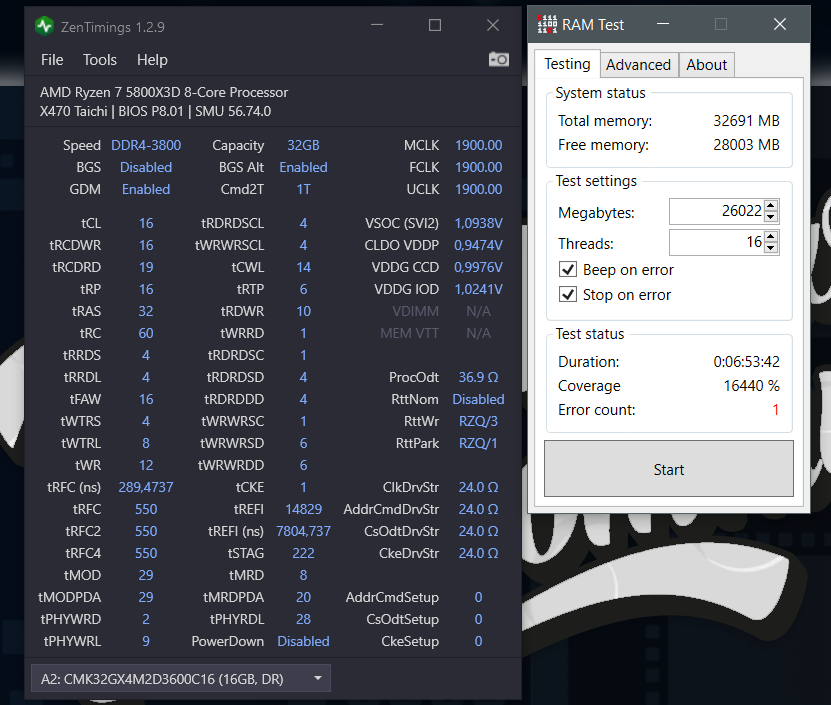
Task: Click the tRAS value 32
Action: [146, 311]
